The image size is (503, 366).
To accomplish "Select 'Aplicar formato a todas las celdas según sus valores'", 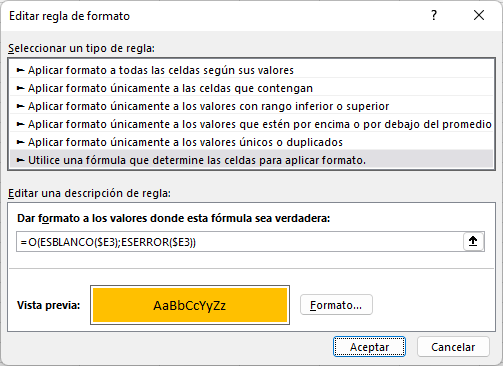I will [x=251, y=70].
